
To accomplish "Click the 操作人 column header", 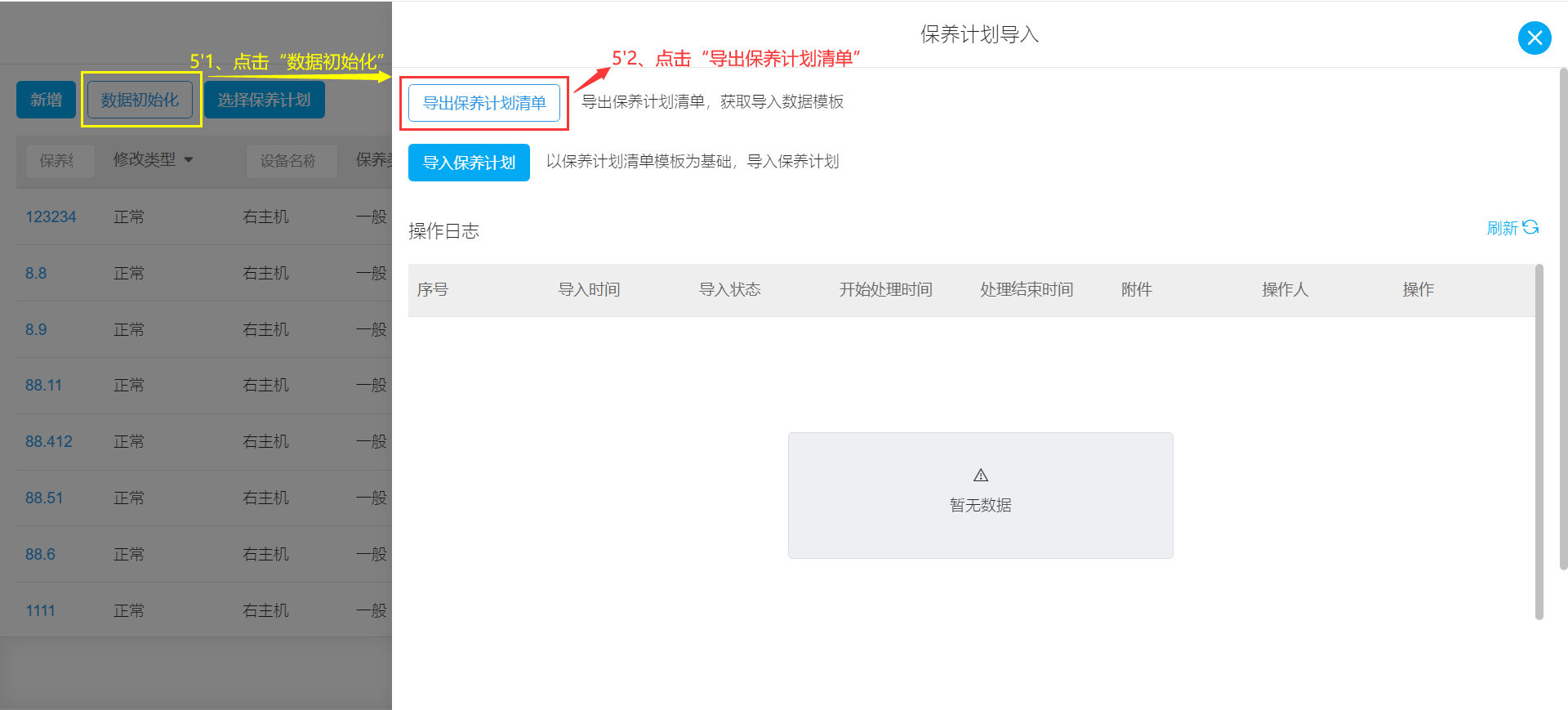I will [1285, 289].
